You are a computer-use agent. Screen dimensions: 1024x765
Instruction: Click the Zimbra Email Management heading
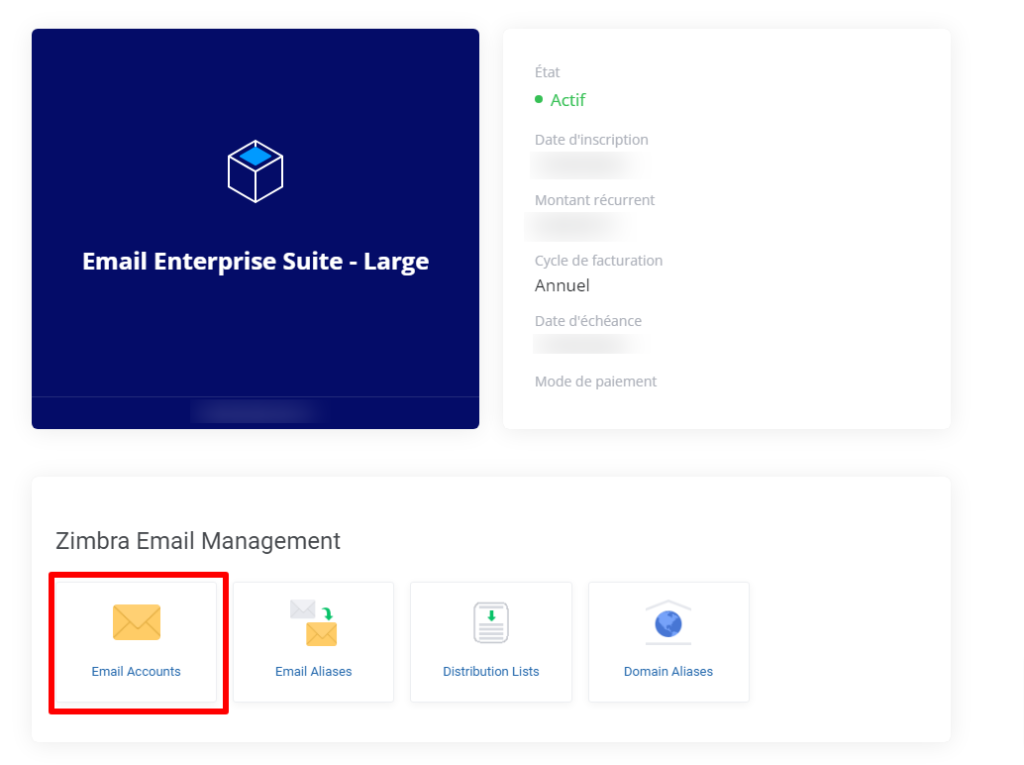tap(198, 541)
